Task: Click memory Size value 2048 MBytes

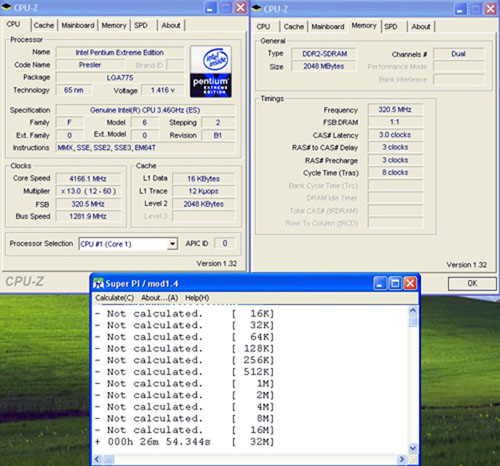Action: click(x=324, y=67)
